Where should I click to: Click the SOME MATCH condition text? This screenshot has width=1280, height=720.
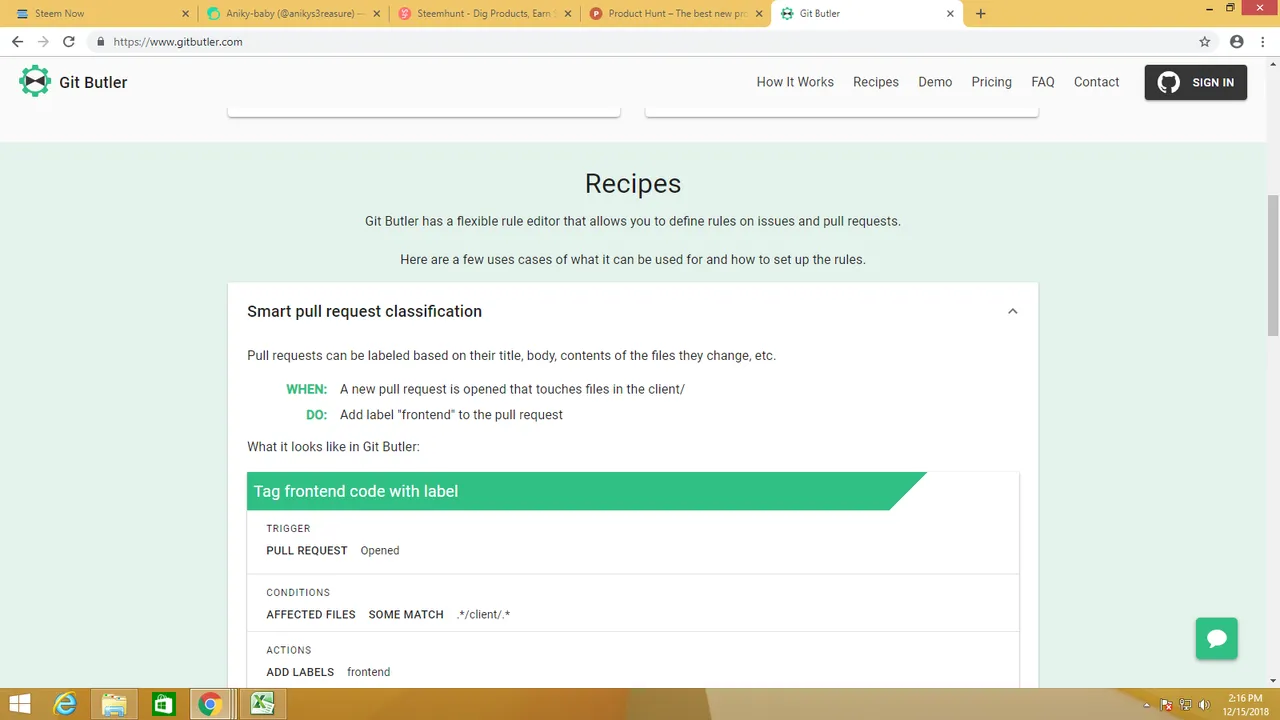click(x=406, y=615)
